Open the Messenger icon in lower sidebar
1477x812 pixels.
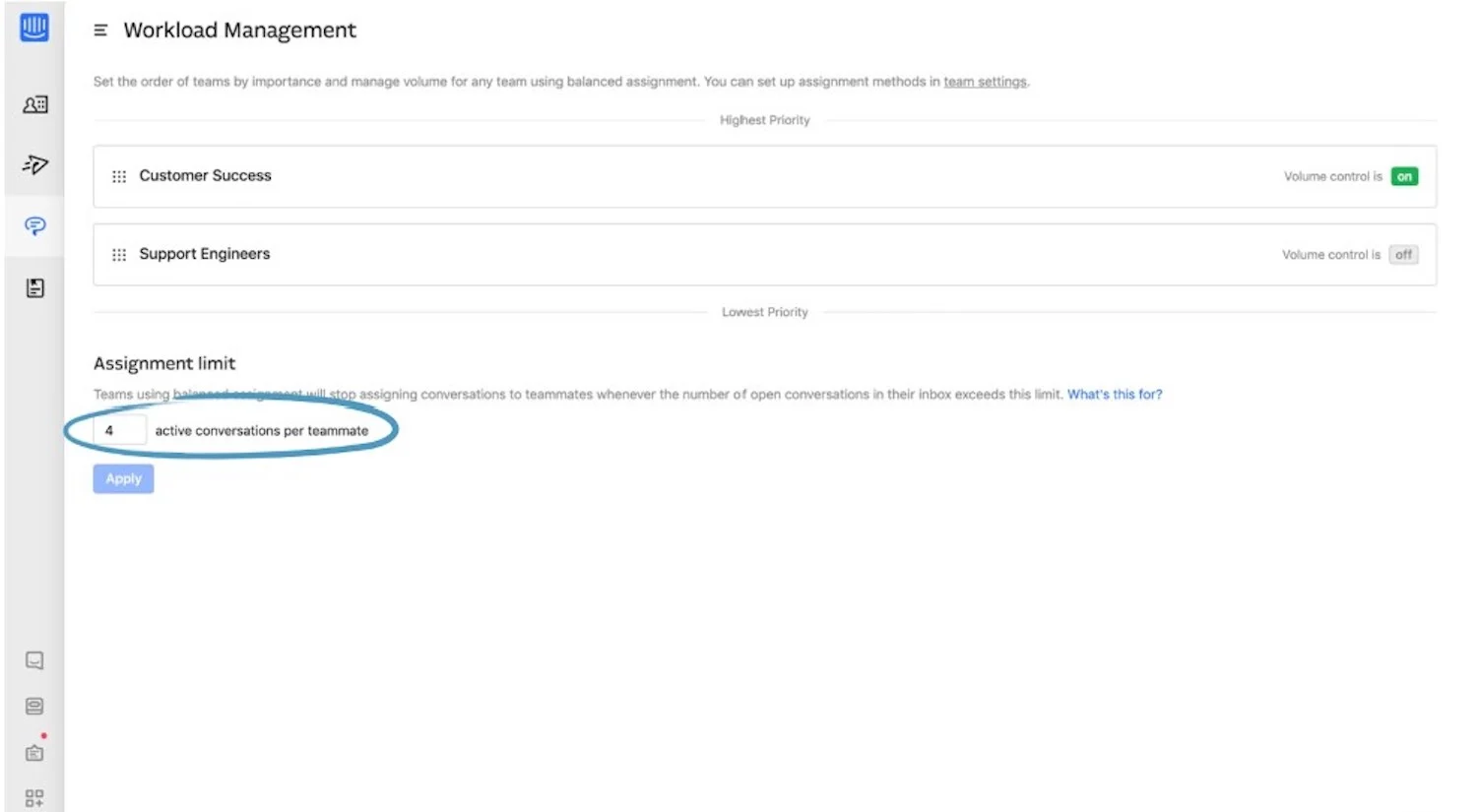(34, 660)
